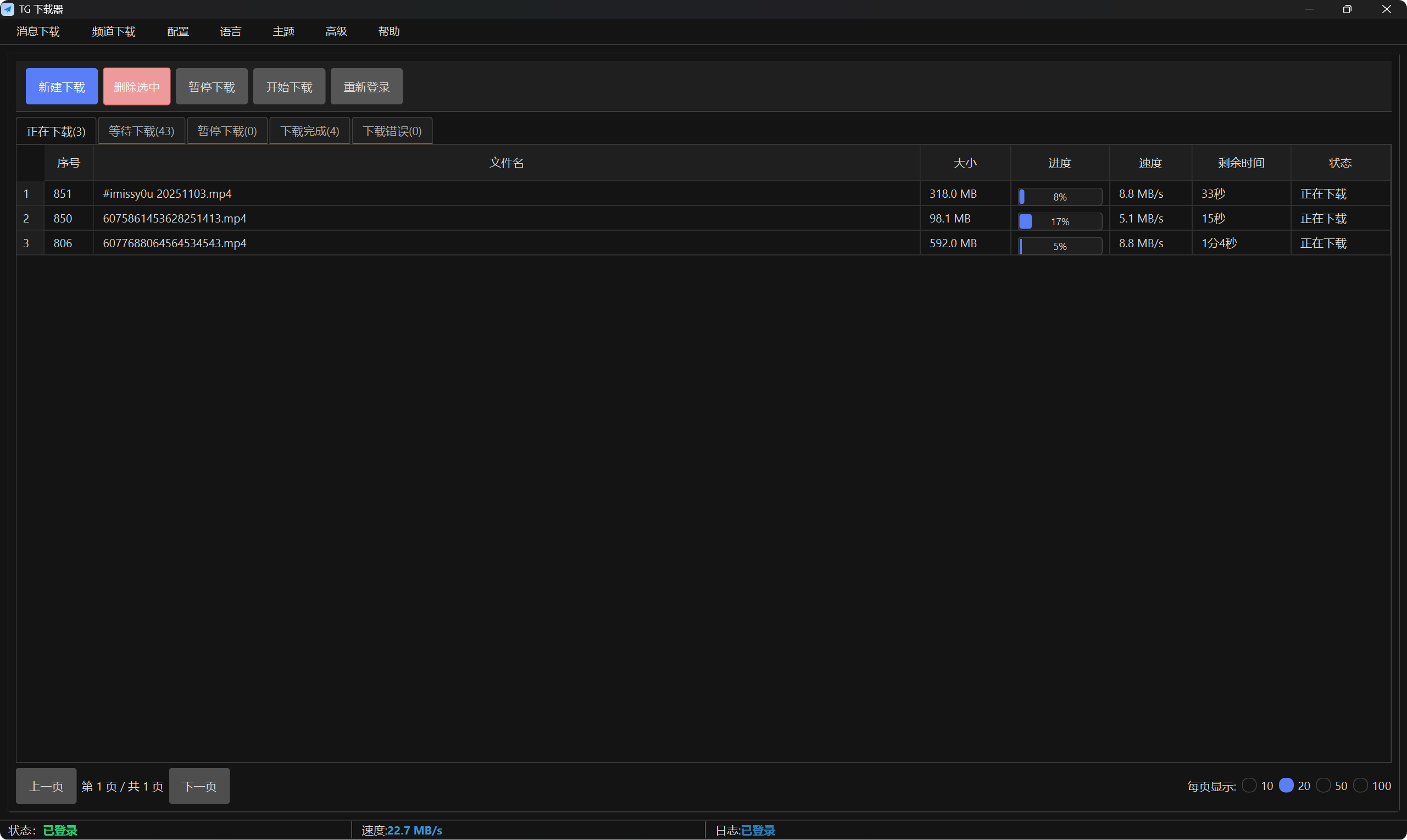Click the TG downloader app icon
1407x840 pixels.
[x=8, y=9]
